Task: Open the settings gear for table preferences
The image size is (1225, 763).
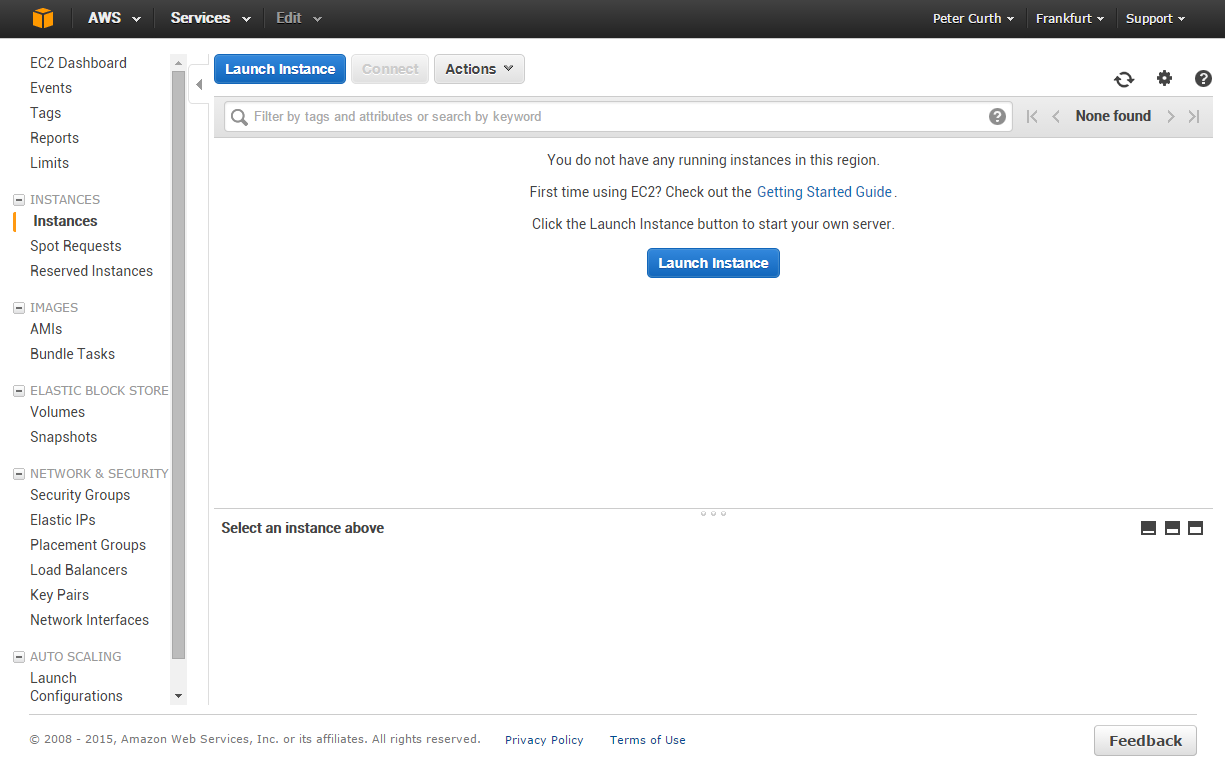Action: (1164, 79)
